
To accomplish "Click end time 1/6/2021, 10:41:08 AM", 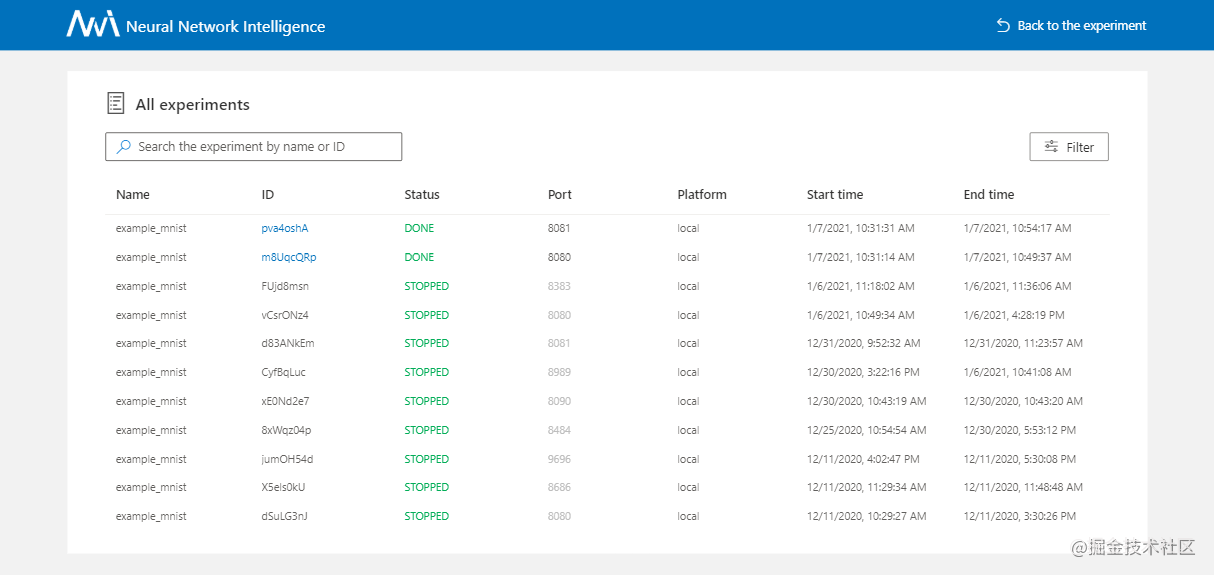I will (1017, 372).
